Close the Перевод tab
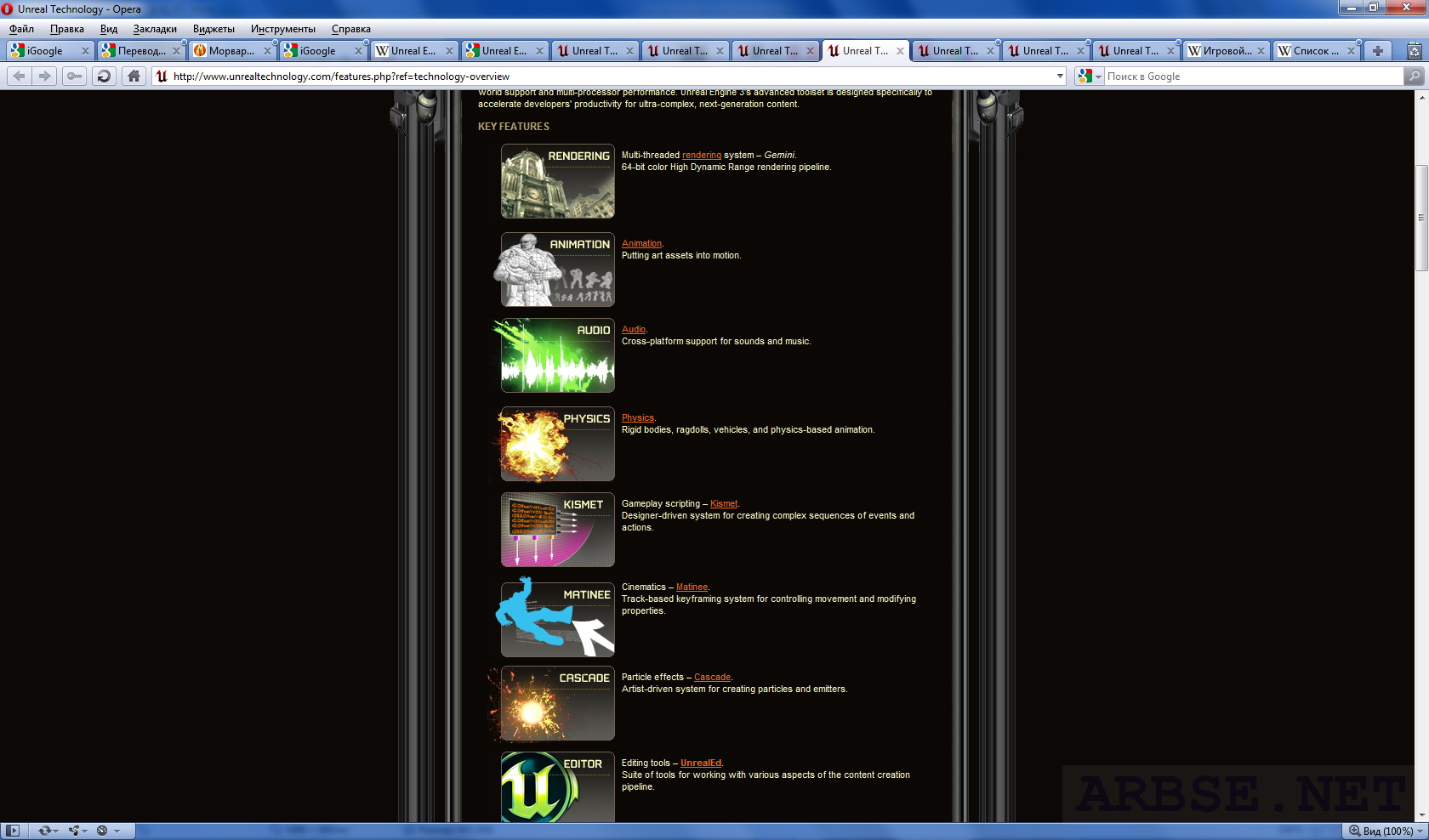 (177, 51)
